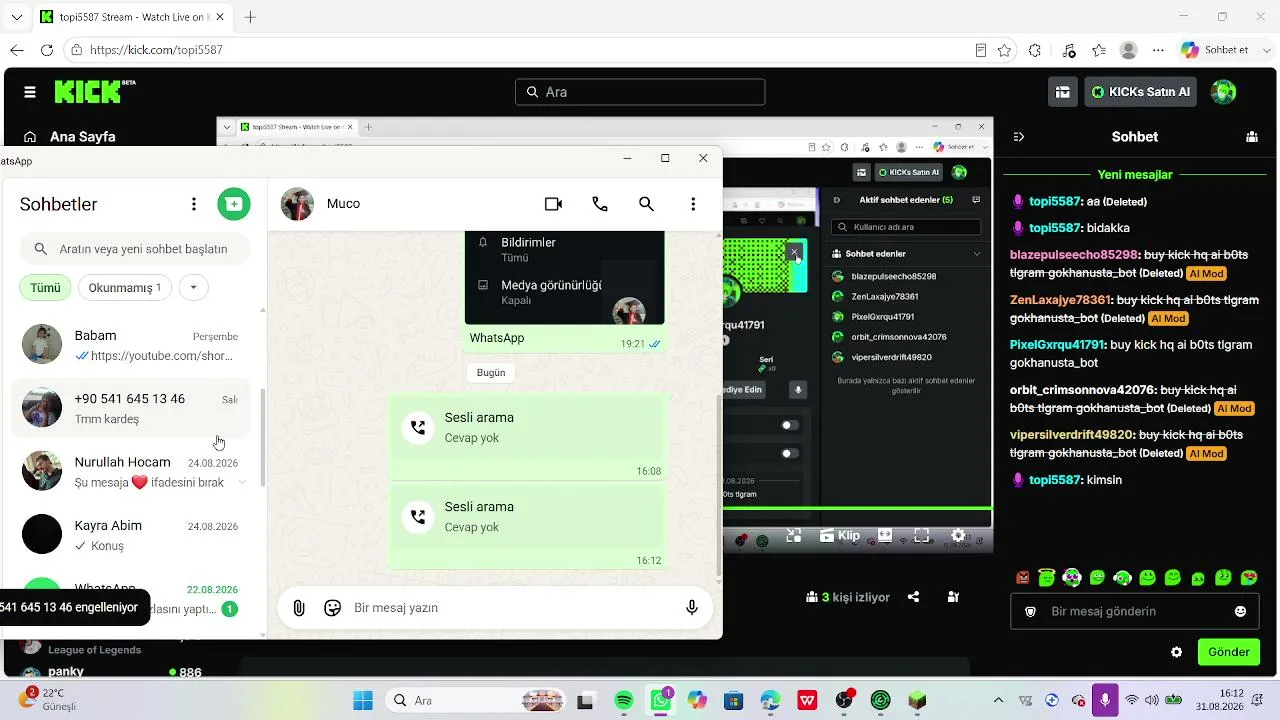Click Klip button in the stream
The height and width of the screenshot is (720, 1280).
(841, 536)
